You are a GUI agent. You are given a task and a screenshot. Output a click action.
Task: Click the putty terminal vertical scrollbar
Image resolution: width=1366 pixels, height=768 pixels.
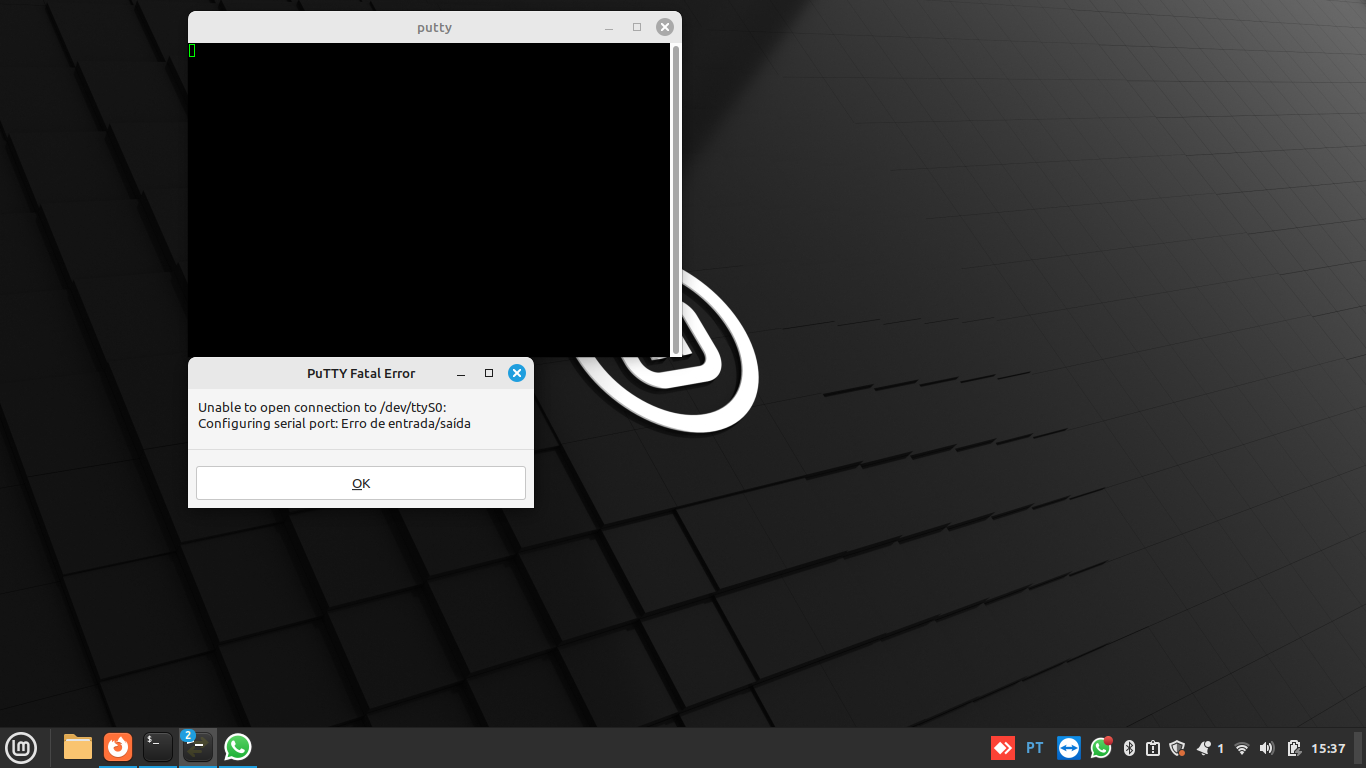pos(676,200)
